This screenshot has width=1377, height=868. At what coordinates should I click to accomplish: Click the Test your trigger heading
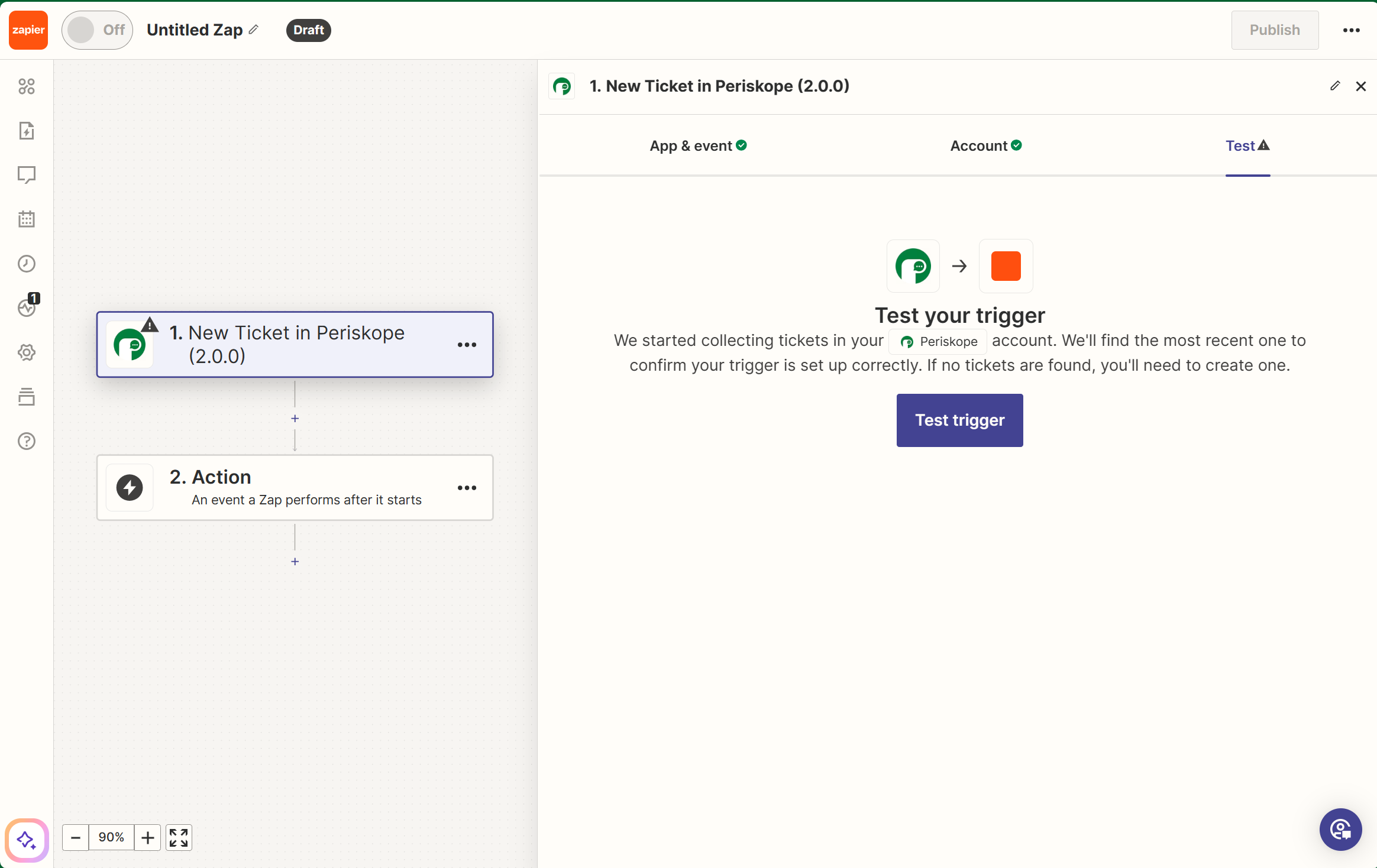click(x=960, y=316)
